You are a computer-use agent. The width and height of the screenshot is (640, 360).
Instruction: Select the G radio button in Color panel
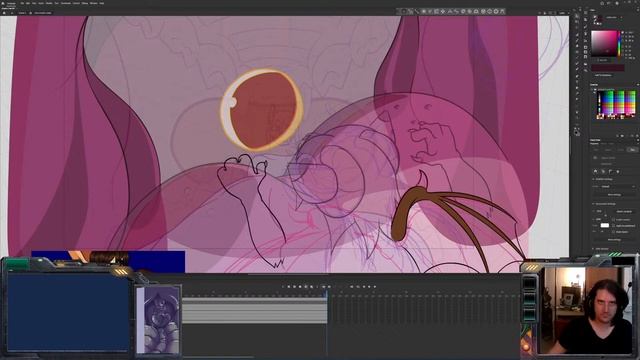pyautogui.click(x=622, y=51)
